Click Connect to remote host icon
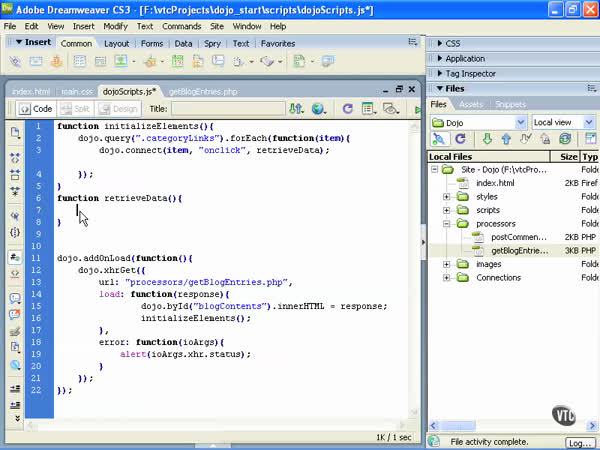Screen dimensions: 600x450 click(x=439, y=139)
